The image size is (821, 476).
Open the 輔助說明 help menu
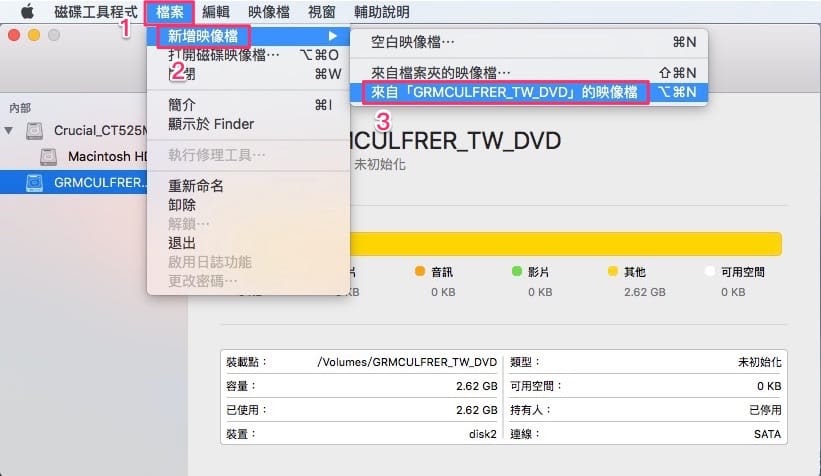[x=382, y=12]
